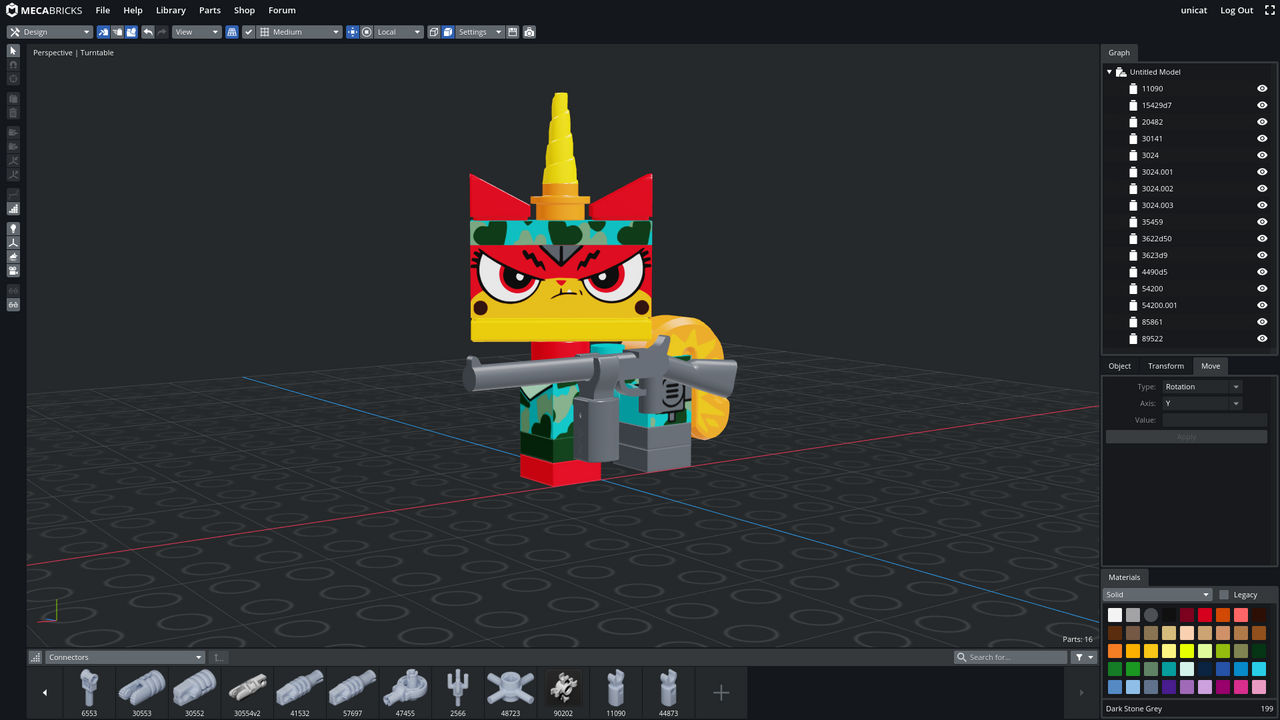Activate the Select arrow tool
This screenshot has height=720, width=1280.
[x=13, y=51]
